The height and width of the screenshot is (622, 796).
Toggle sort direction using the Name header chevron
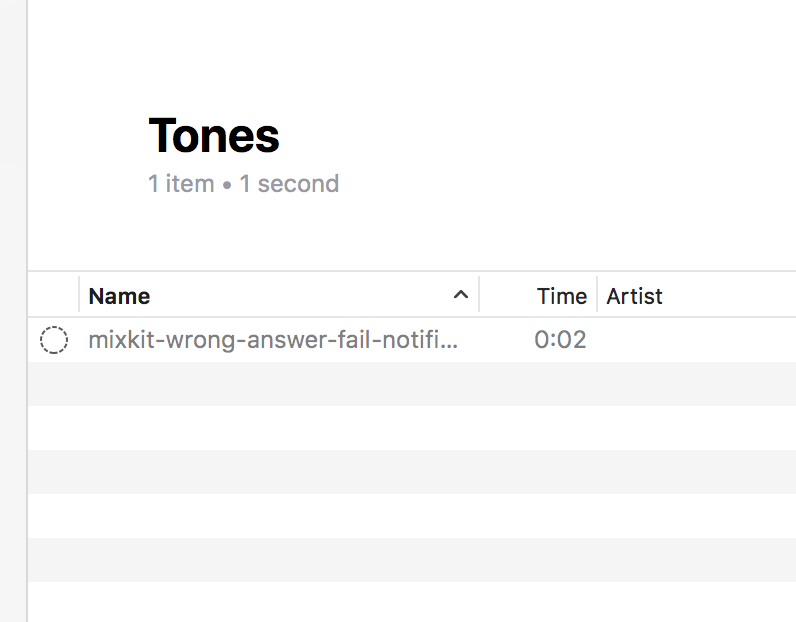[x=461, y=295]
